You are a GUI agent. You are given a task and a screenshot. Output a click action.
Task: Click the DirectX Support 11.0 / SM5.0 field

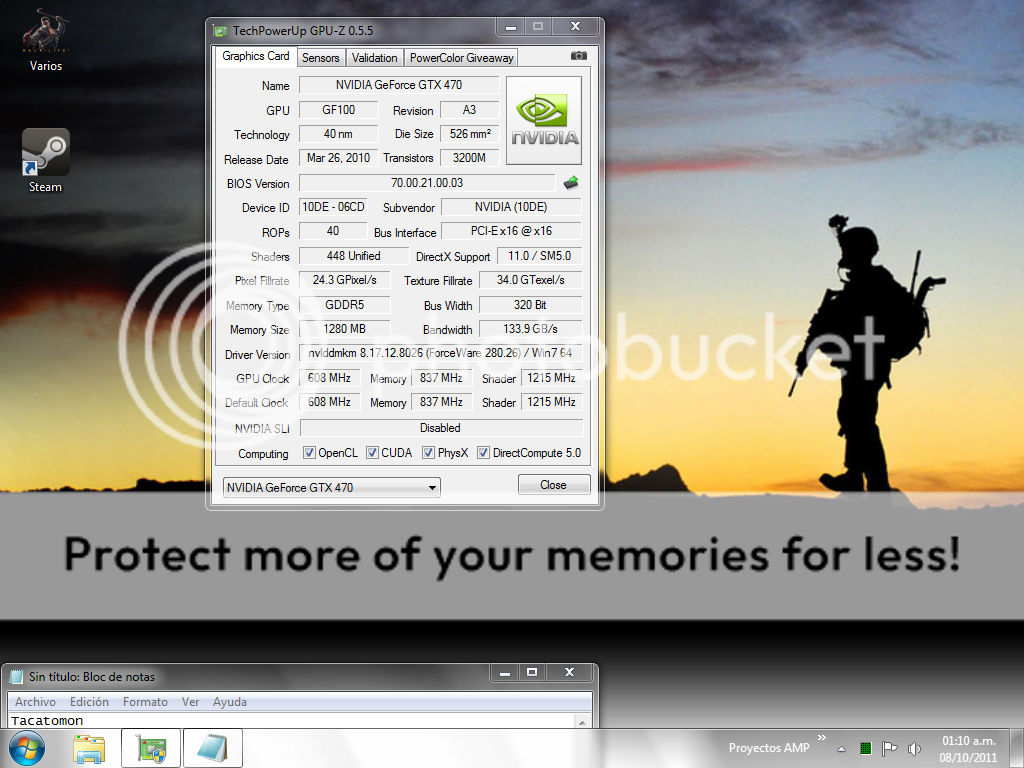click(x=539, y=256)
